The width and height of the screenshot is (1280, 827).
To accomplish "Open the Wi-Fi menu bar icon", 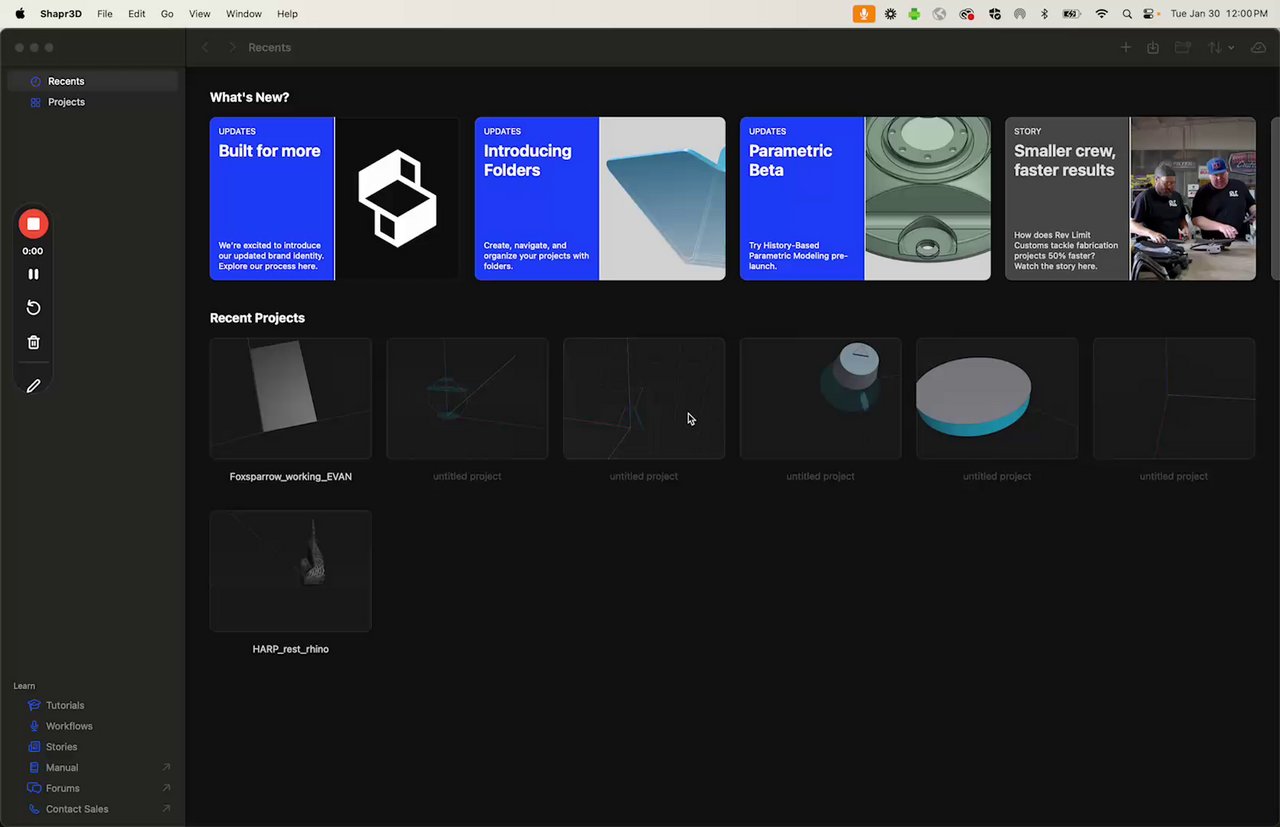I will (x=1101, y=14).
